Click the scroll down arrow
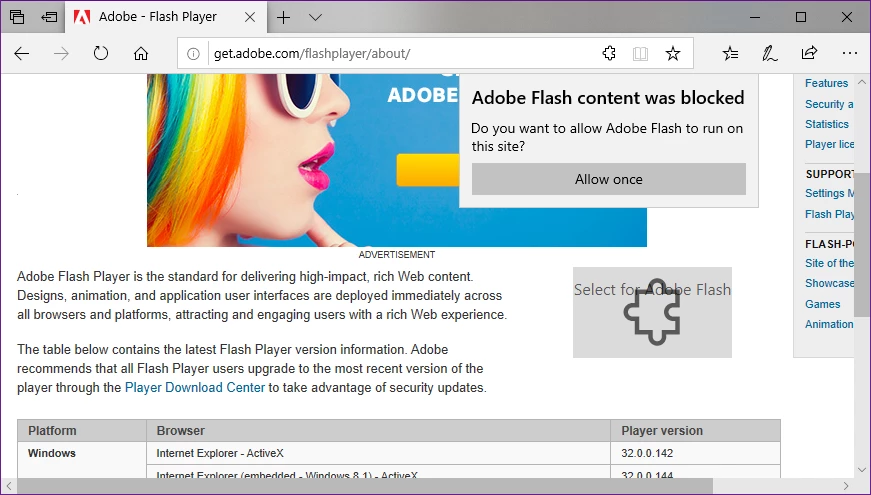The height and width of the screenshot is (495, 871). 862,469
